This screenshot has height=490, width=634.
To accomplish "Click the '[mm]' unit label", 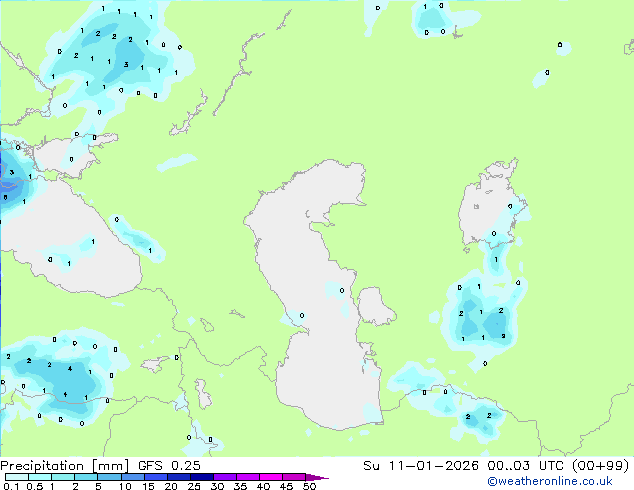I will pos(111,466).
